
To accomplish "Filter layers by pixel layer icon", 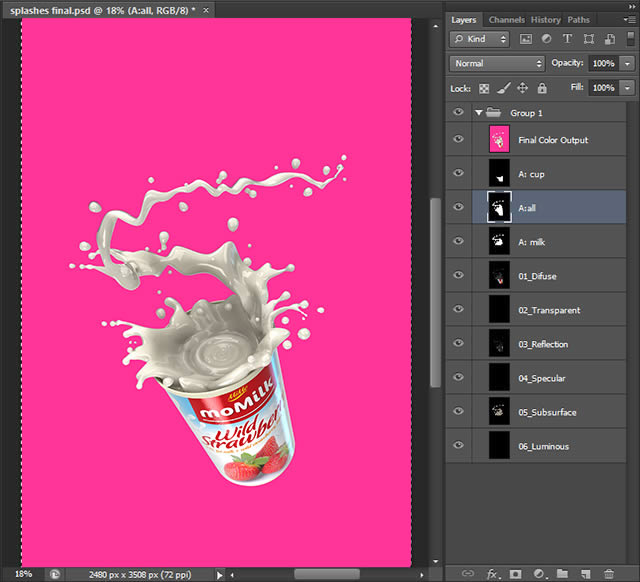I will [525, 39].
